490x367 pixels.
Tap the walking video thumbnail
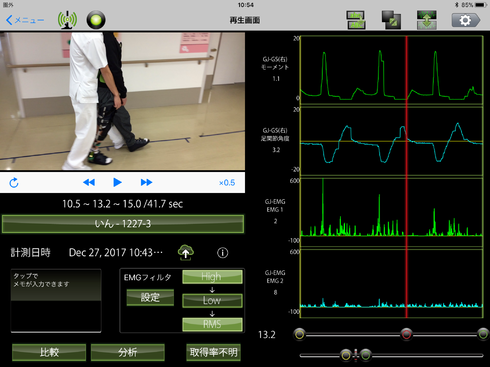(122, 101)
